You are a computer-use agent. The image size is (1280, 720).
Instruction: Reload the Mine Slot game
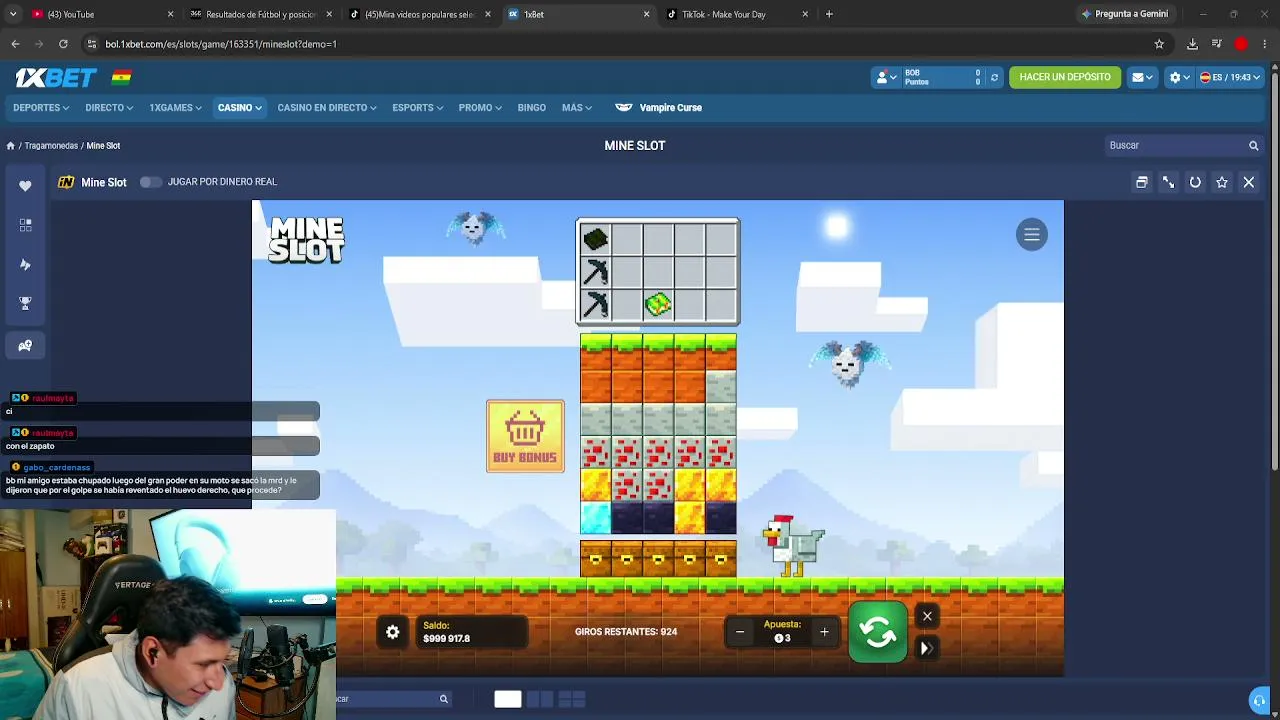tap(1195, 182)
